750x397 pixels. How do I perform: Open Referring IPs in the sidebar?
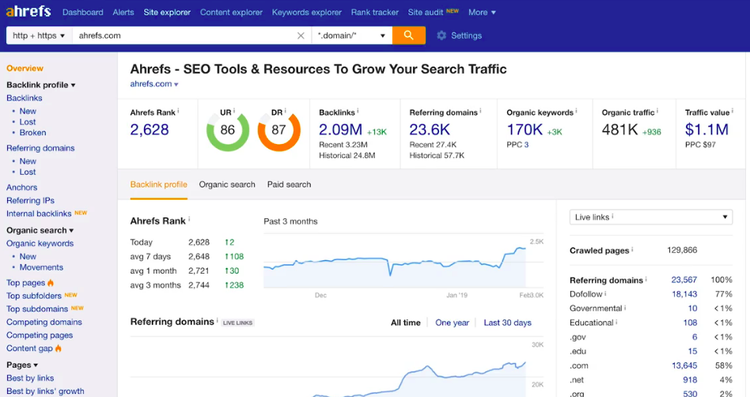30,200
